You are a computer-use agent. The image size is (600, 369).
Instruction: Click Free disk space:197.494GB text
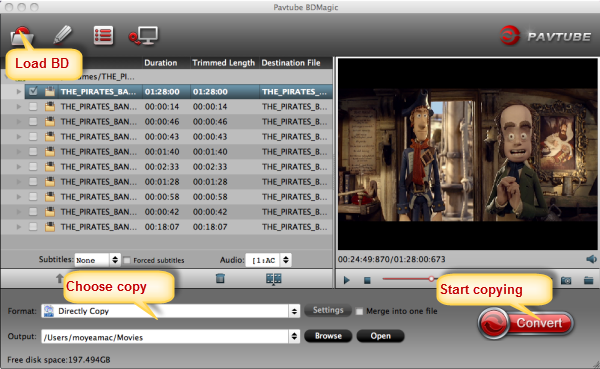59,359
